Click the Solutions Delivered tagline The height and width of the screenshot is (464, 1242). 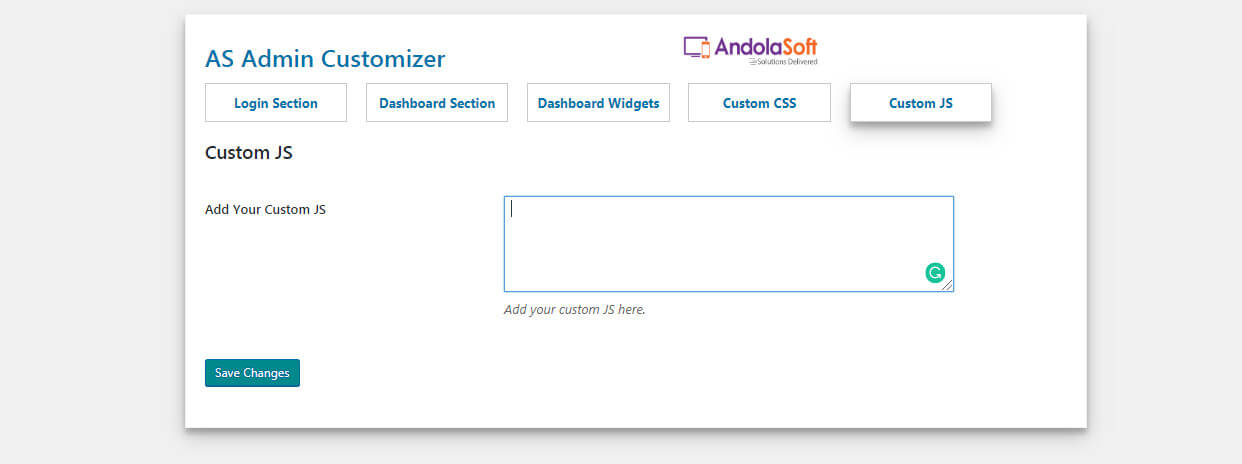[x=787, y=62]
